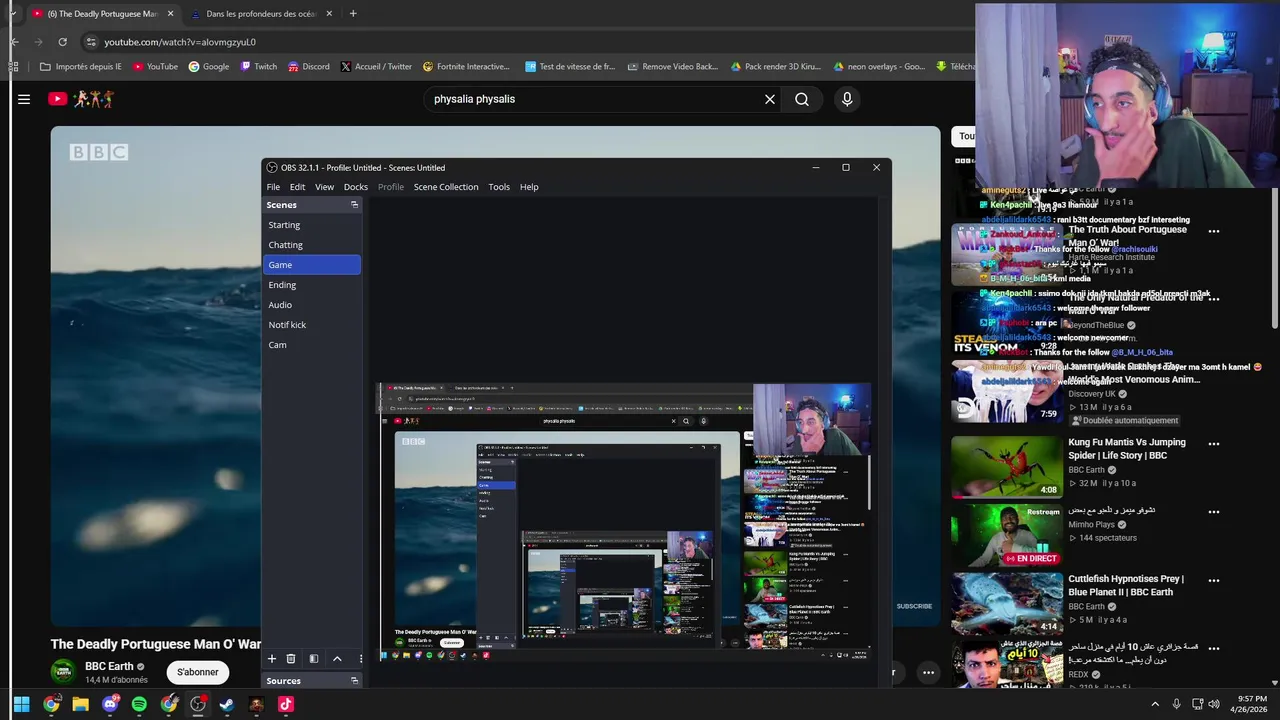Select the Notif kick scene
Image resolution: width=1280 pixels, height=720 pixels.
[312, 325]
